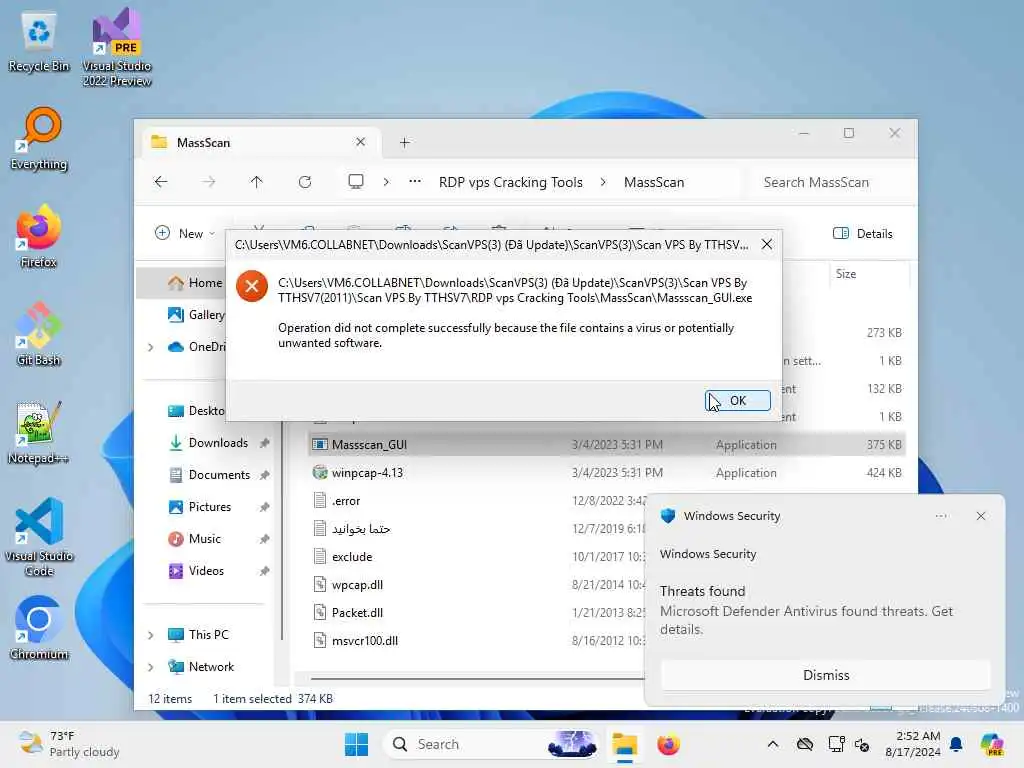Viewport: 1024px width, 768px height.
Task: Dismiss the Windows Security notification
Action: pos(826,675)
